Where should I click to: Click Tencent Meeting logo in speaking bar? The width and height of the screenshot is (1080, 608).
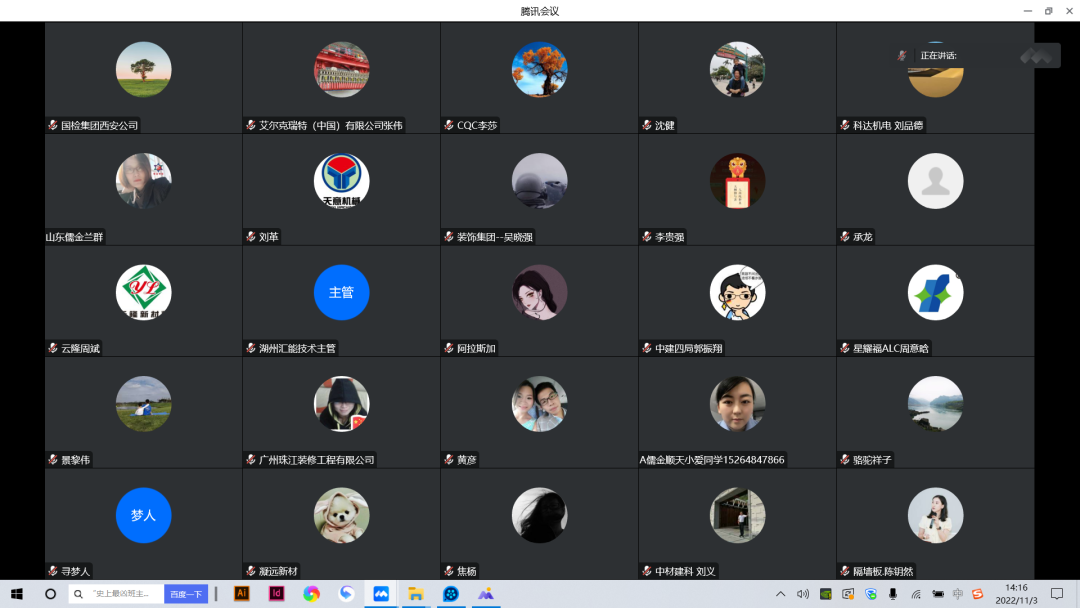(1036, 56)
